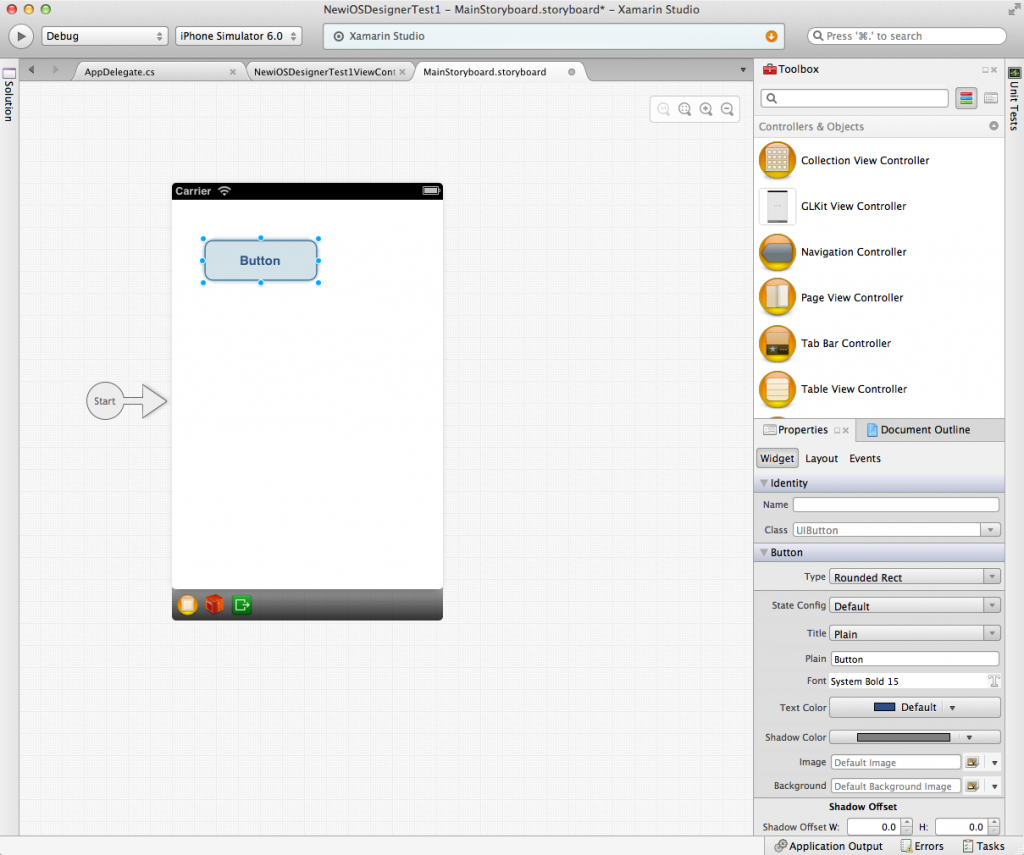This screenshot has width=1024, height=855.
Task: Open the iPhone Simulator 6.0 target dropdown
Action: [238, 36]
